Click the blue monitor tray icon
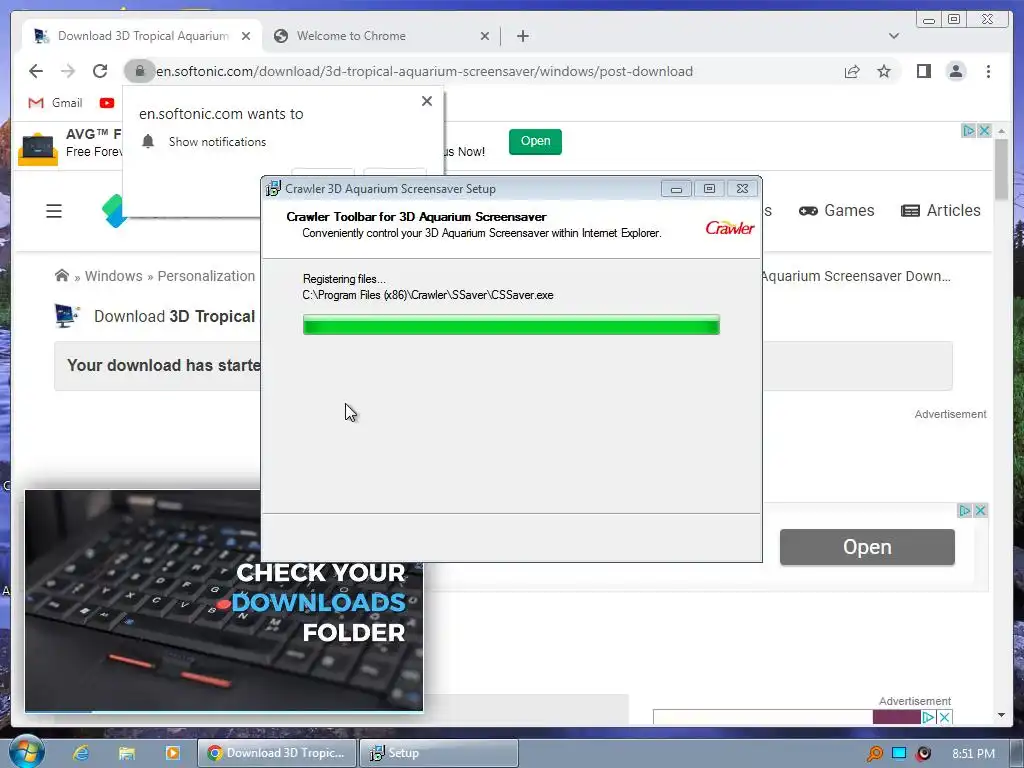Screen dimensions: 1024x768 [899, 754]
